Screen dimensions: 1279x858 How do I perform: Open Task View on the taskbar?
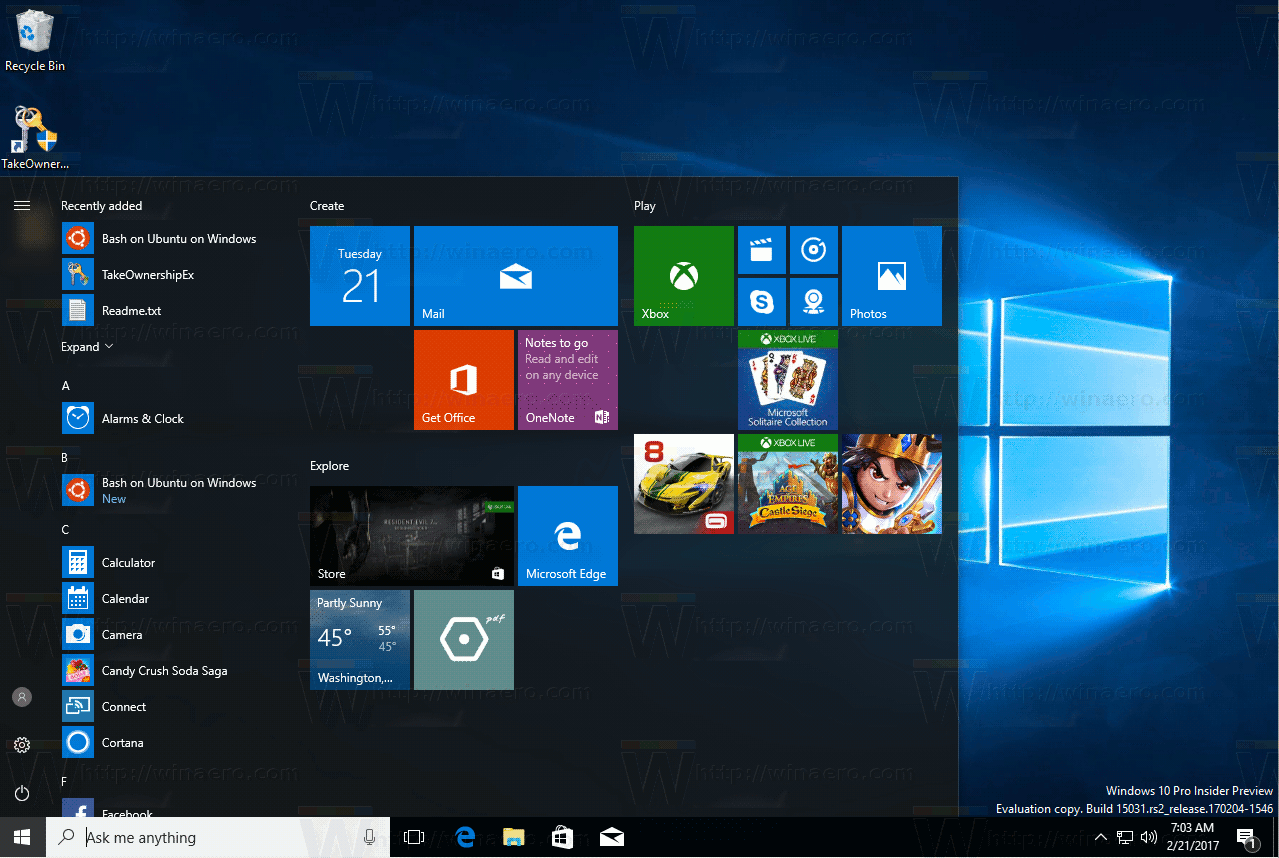point(414,837)
